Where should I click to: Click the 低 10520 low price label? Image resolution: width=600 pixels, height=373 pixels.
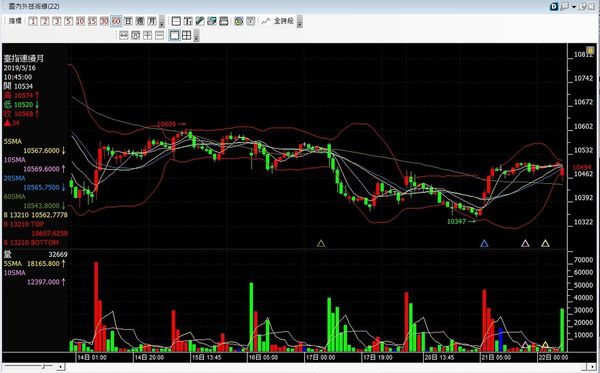pyautogui.click(x=21, y=105)
